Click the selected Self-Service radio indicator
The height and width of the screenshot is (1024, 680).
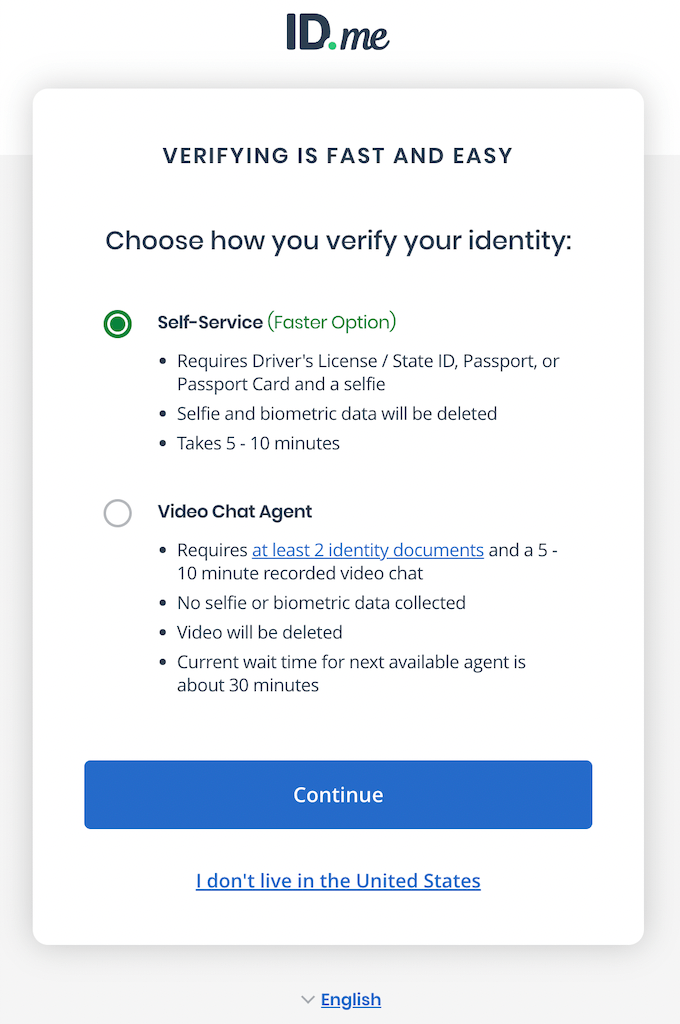pos(117,323)
